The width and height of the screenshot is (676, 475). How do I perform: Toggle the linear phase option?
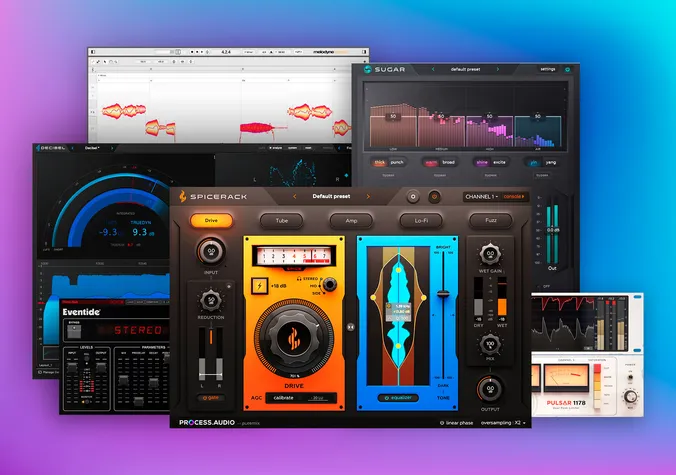click(457, 423)
